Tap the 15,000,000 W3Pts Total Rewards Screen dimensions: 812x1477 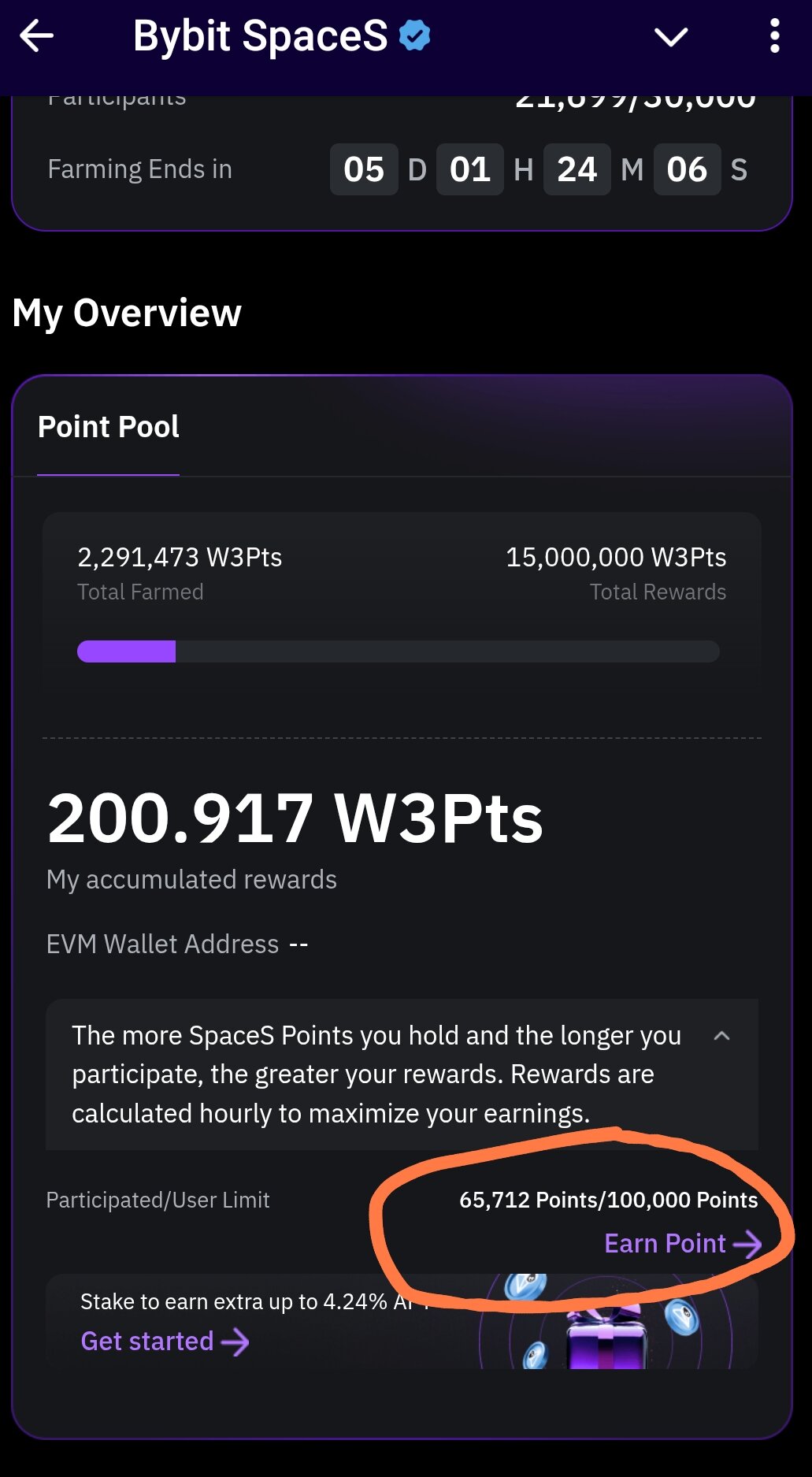point(616,558)
